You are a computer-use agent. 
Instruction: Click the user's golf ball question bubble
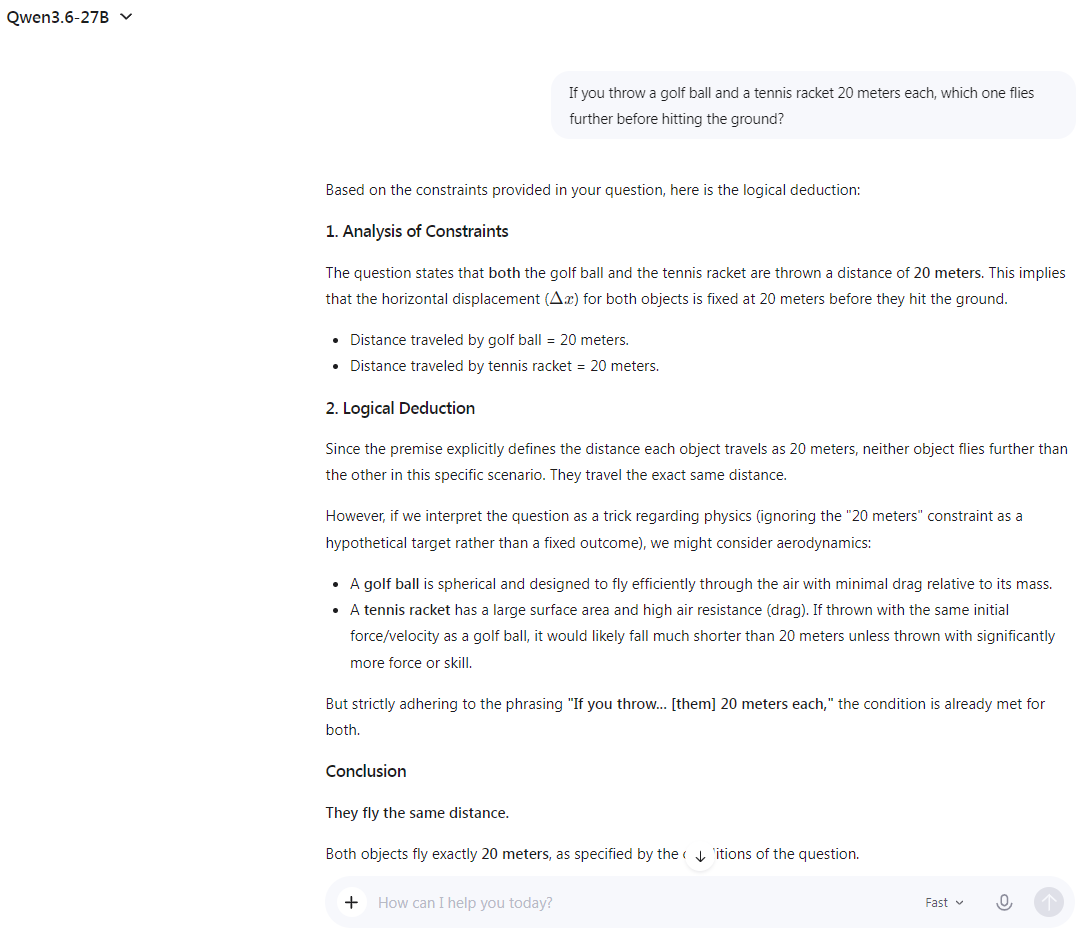pos(813,106)
